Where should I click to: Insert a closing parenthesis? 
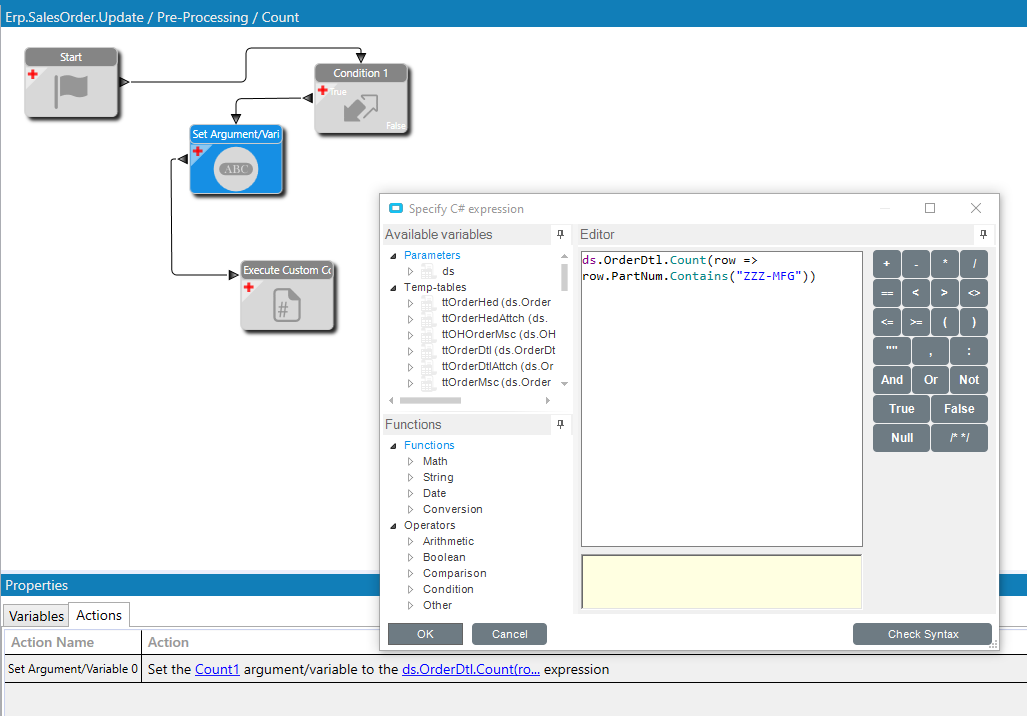[x=974, y=322]
